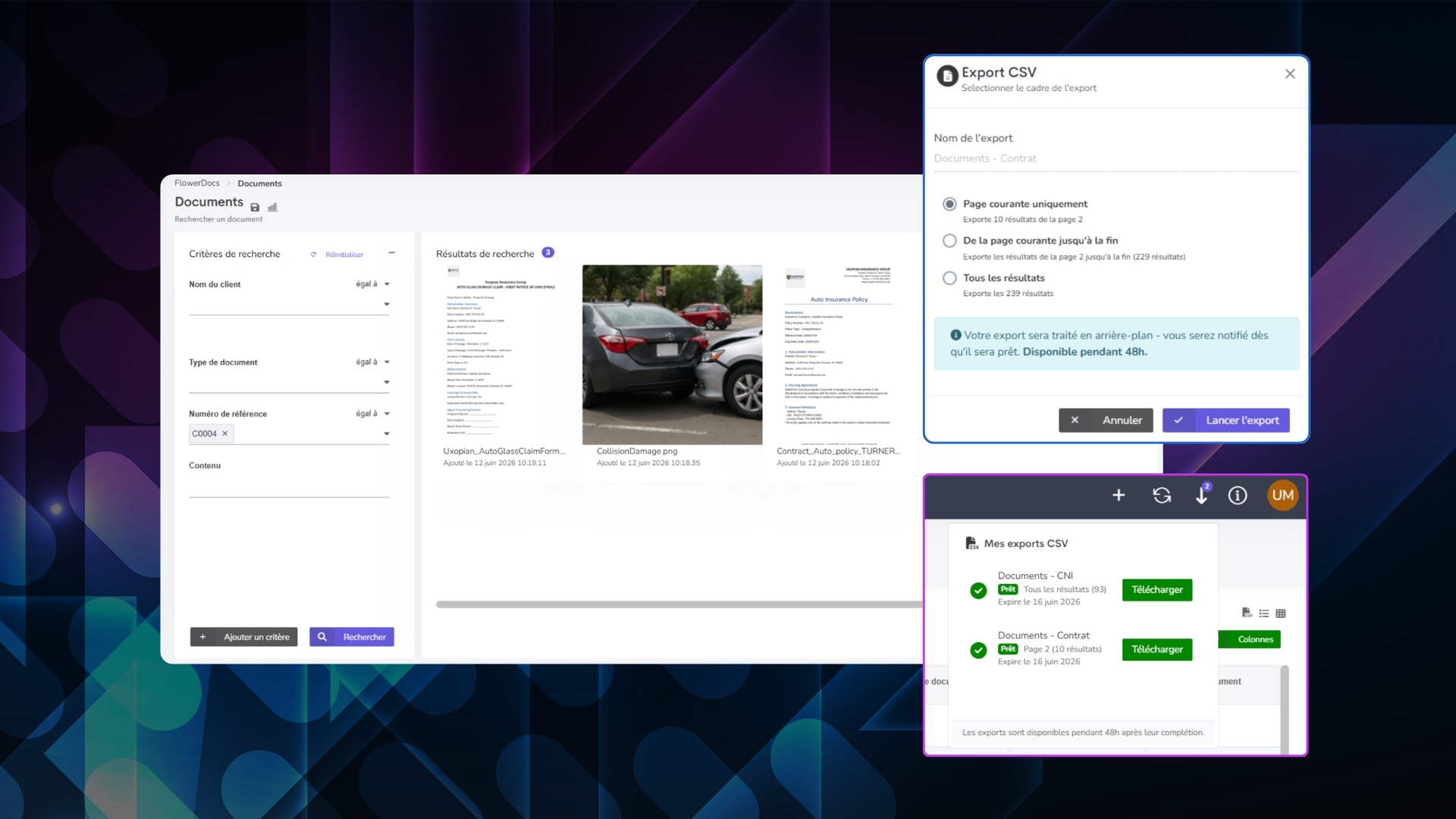Click the CSV export icon above Colonnes
The width and height of the screenshot is (1456, 819).
(1247, 613)
